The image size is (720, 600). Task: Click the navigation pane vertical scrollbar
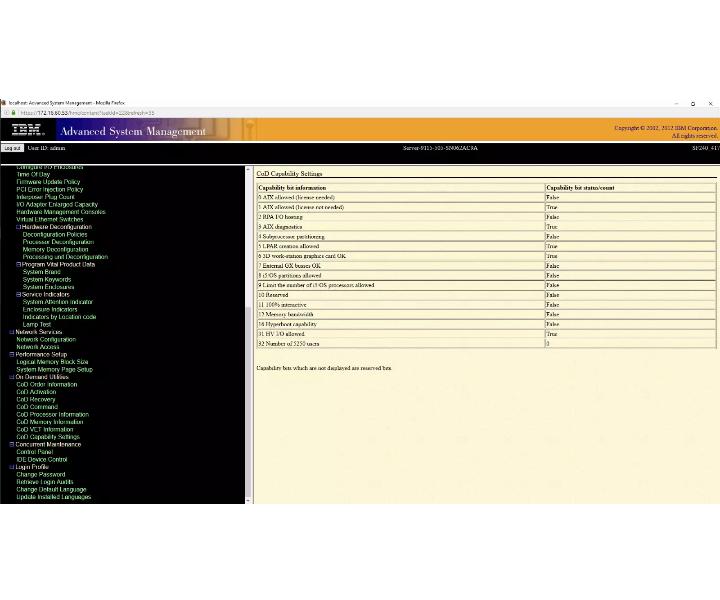(248, 400)
